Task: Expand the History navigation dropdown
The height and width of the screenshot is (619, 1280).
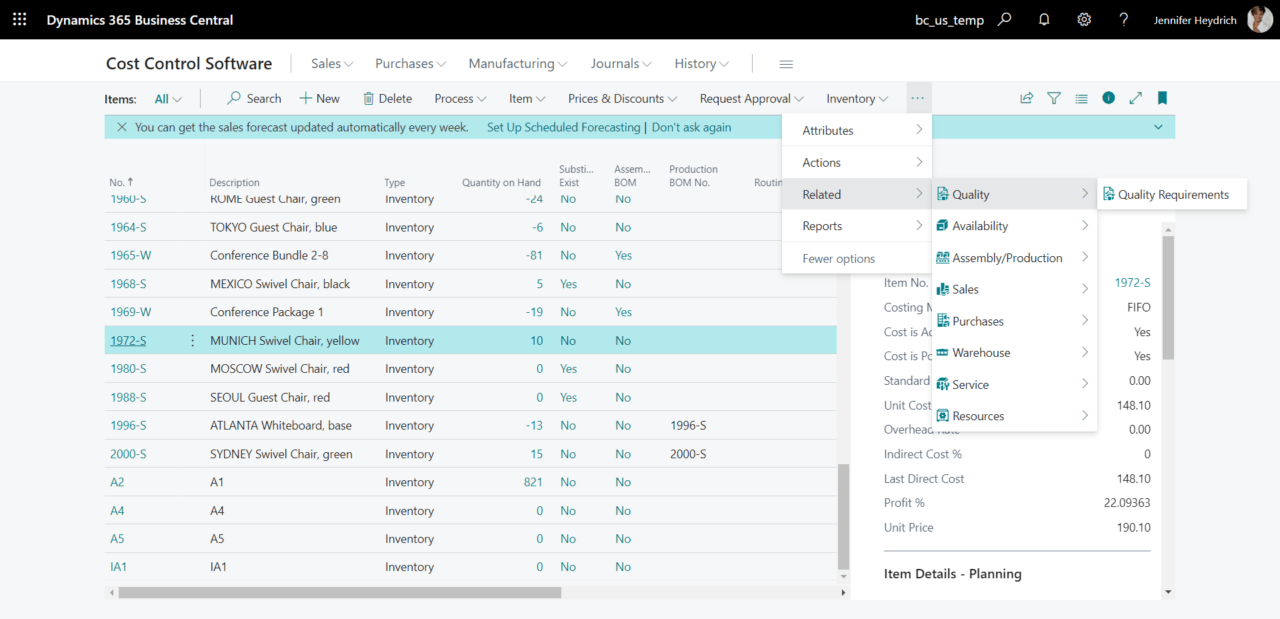Action: point(701,64)
